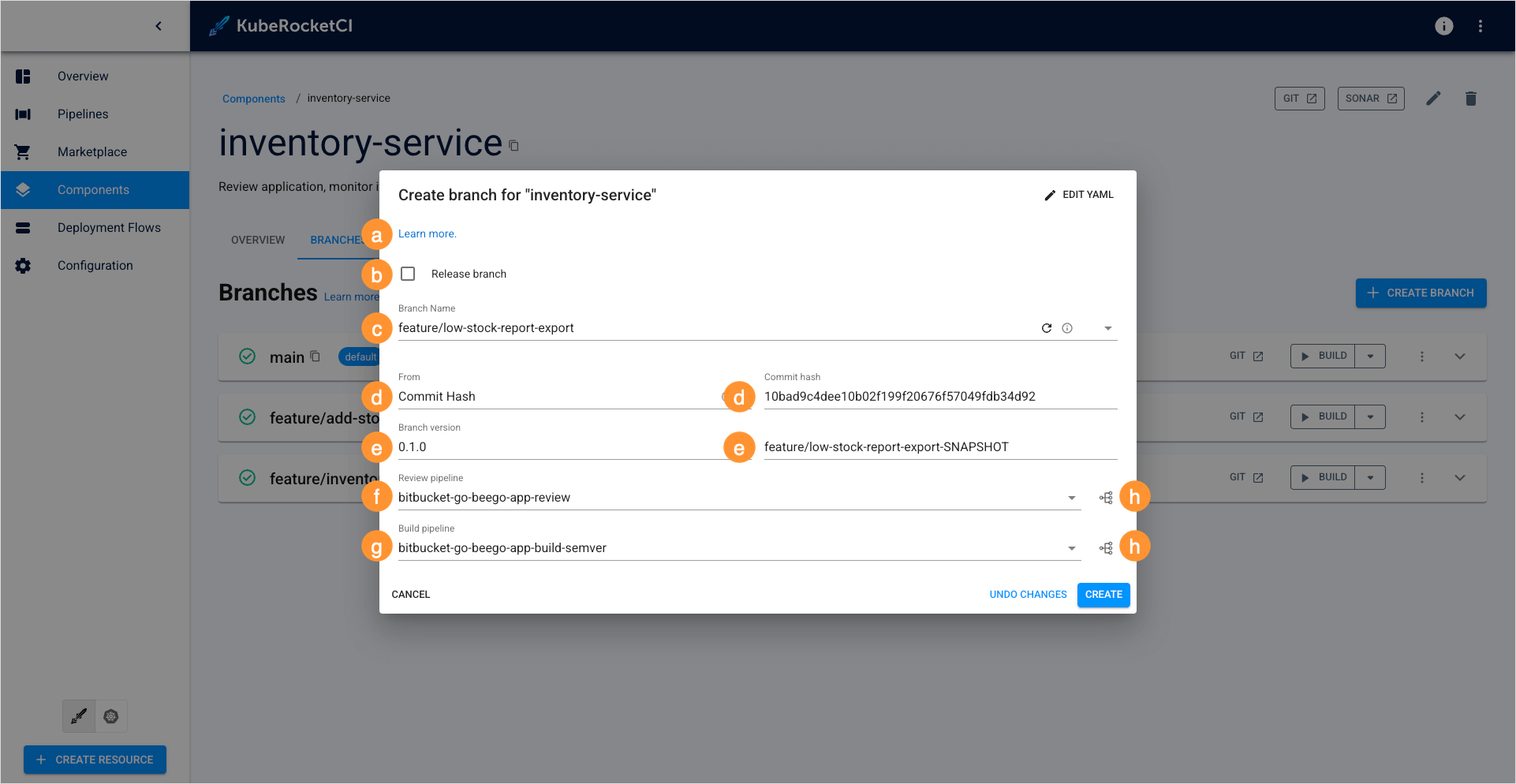This screenshot has width=1516, height=784.
Task: Click the pencil edit icon for inventory-service
Action: point(1433,99)
